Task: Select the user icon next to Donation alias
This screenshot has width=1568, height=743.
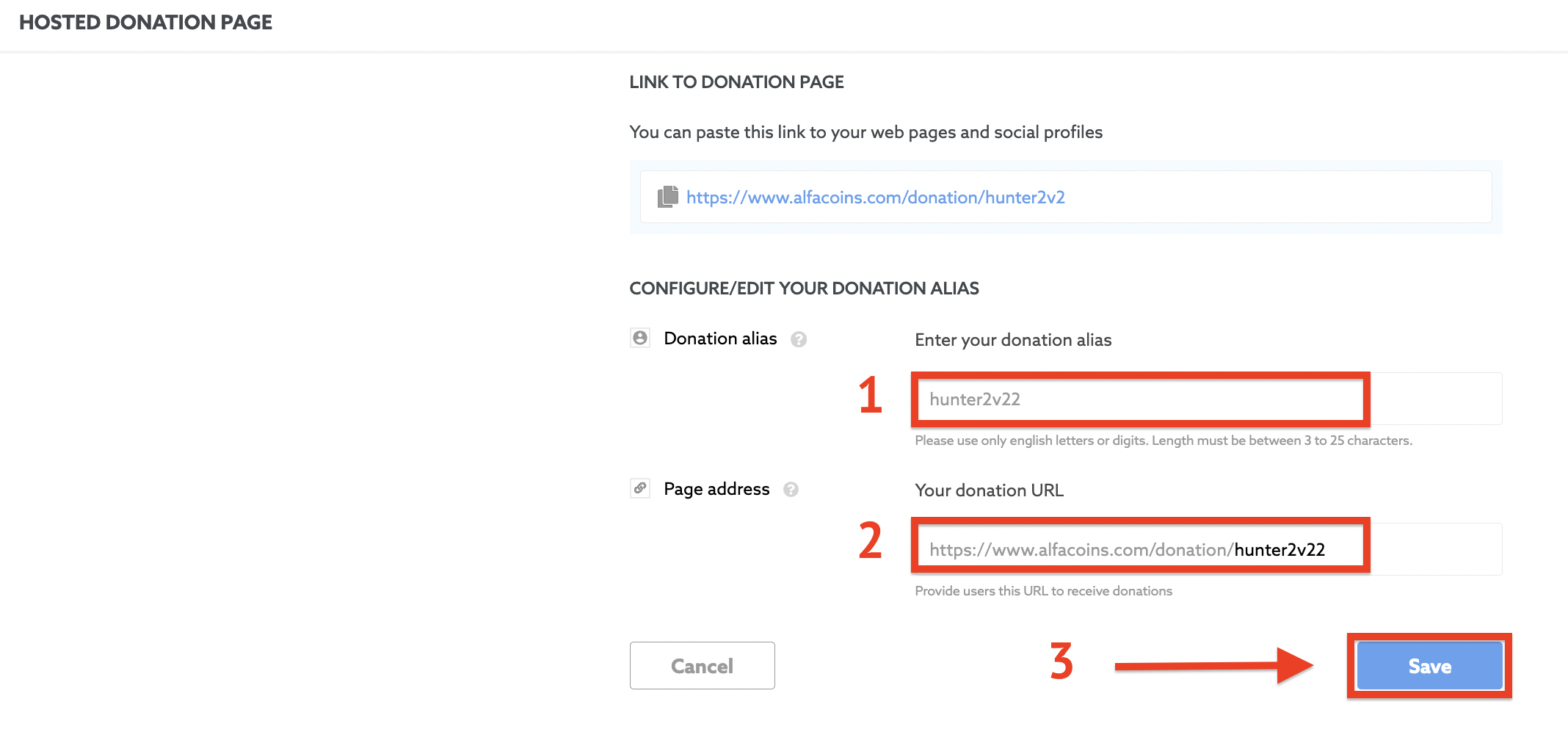Action: pos(639,338)
